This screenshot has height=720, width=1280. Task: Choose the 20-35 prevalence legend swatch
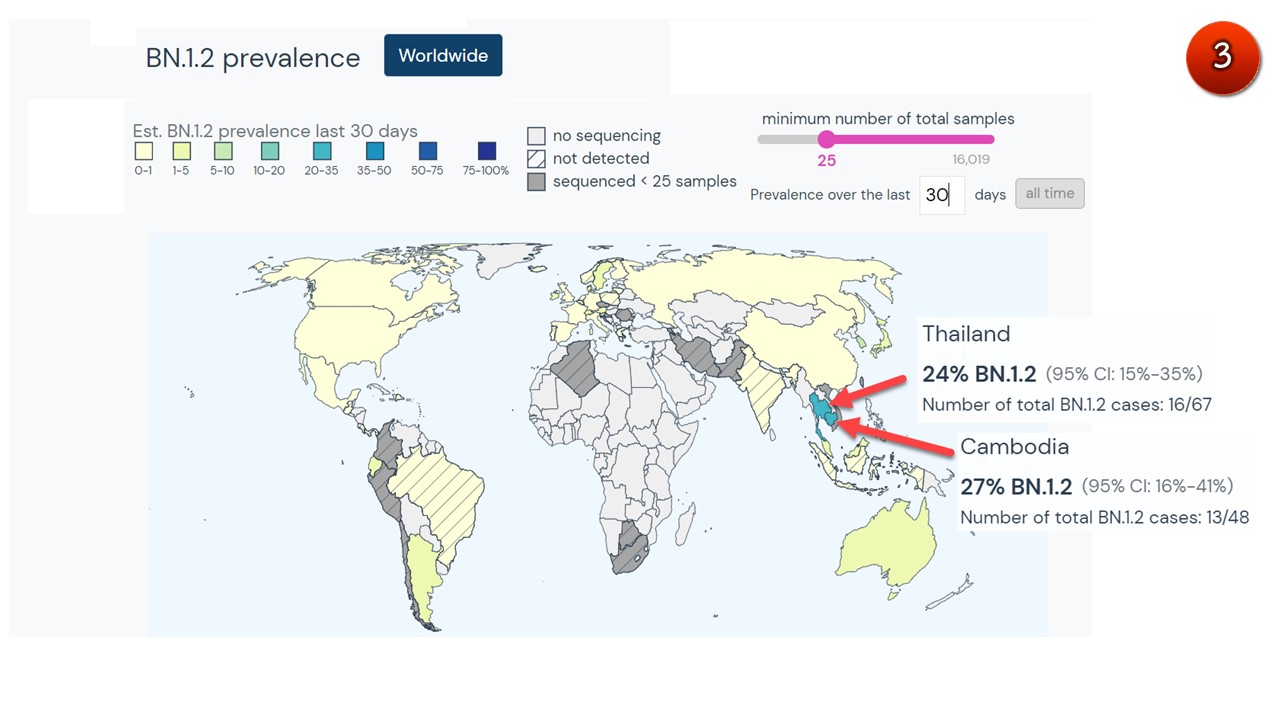click(322, 152)
